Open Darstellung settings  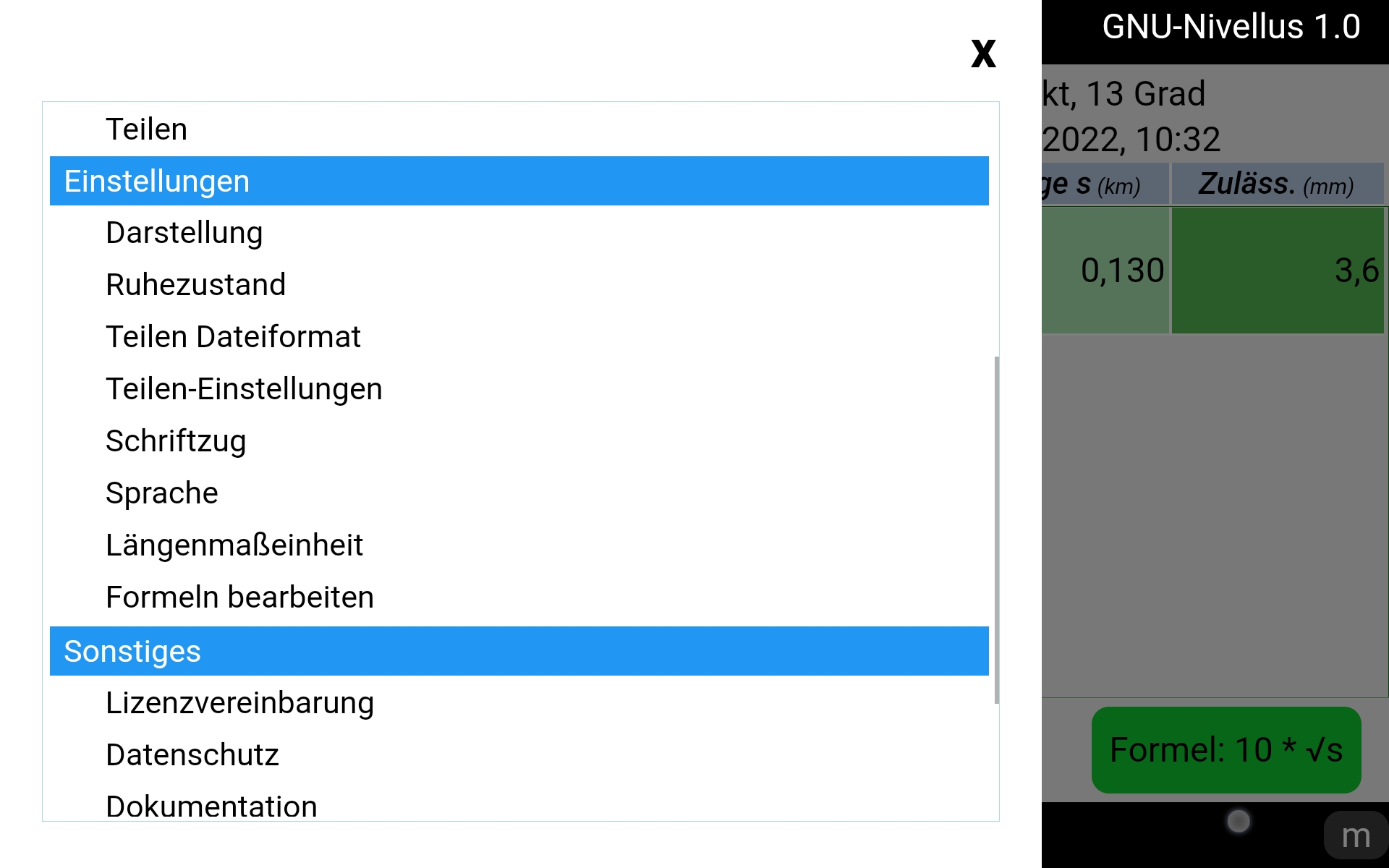tap(184, 233)
